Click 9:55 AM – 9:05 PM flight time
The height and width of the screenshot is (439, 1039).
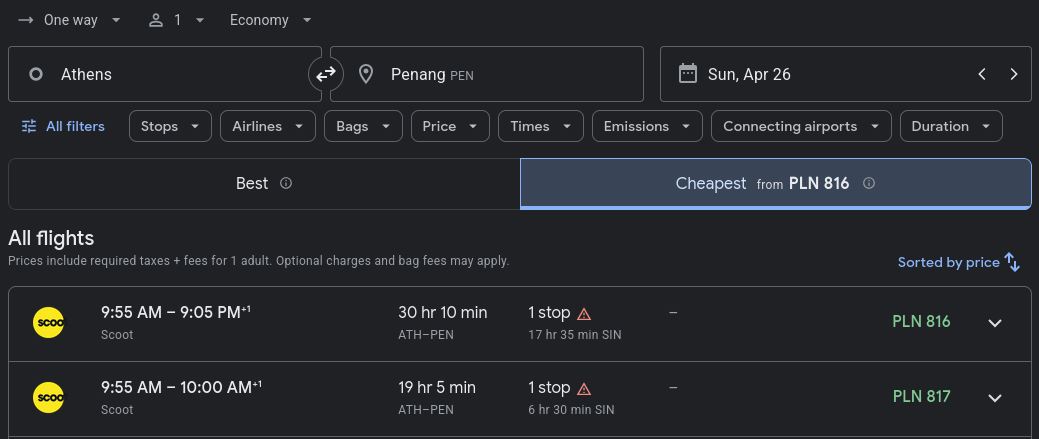tap(176, 313)
